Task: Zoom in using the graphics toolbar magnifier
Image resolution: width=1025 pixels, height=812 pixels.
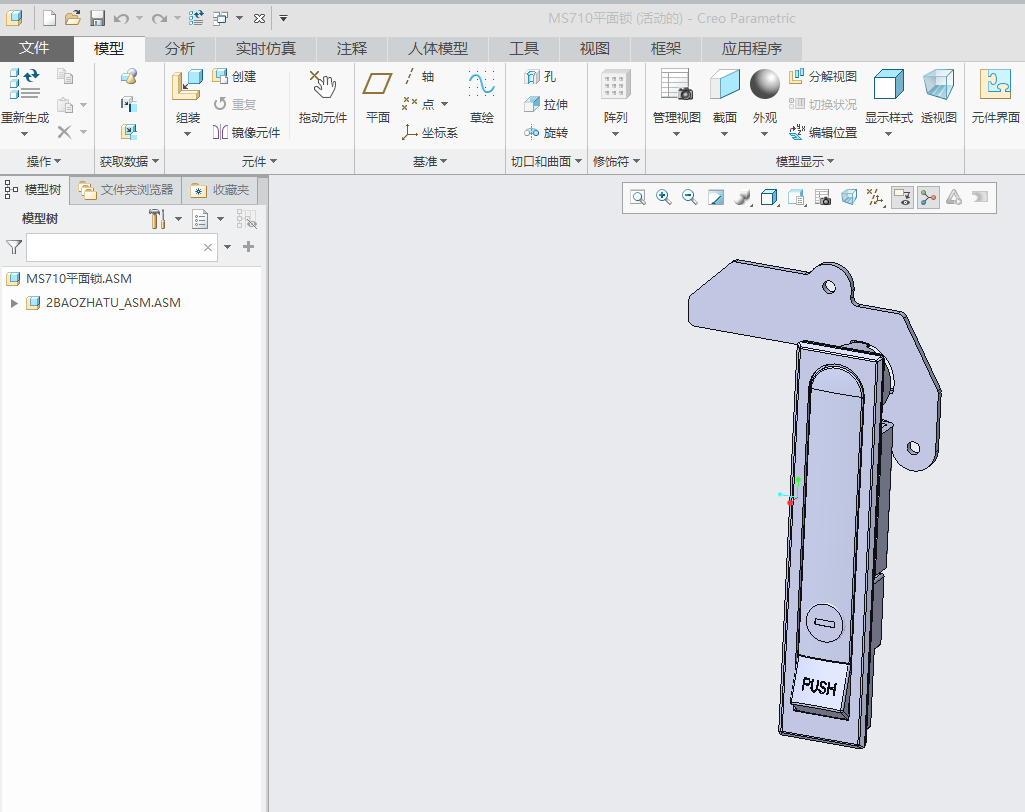Action: pyautogui.click(x=664, y=197)
